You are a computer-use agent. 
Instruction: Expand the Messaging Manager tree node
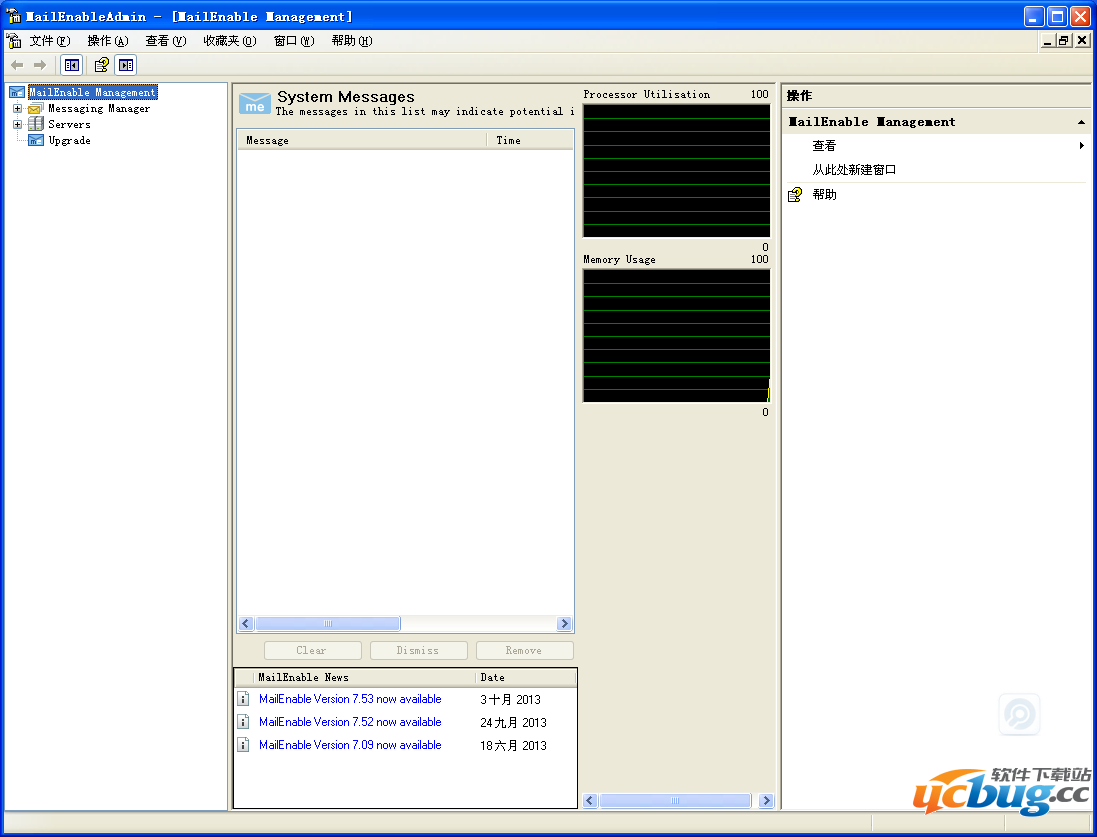(17, 108)
